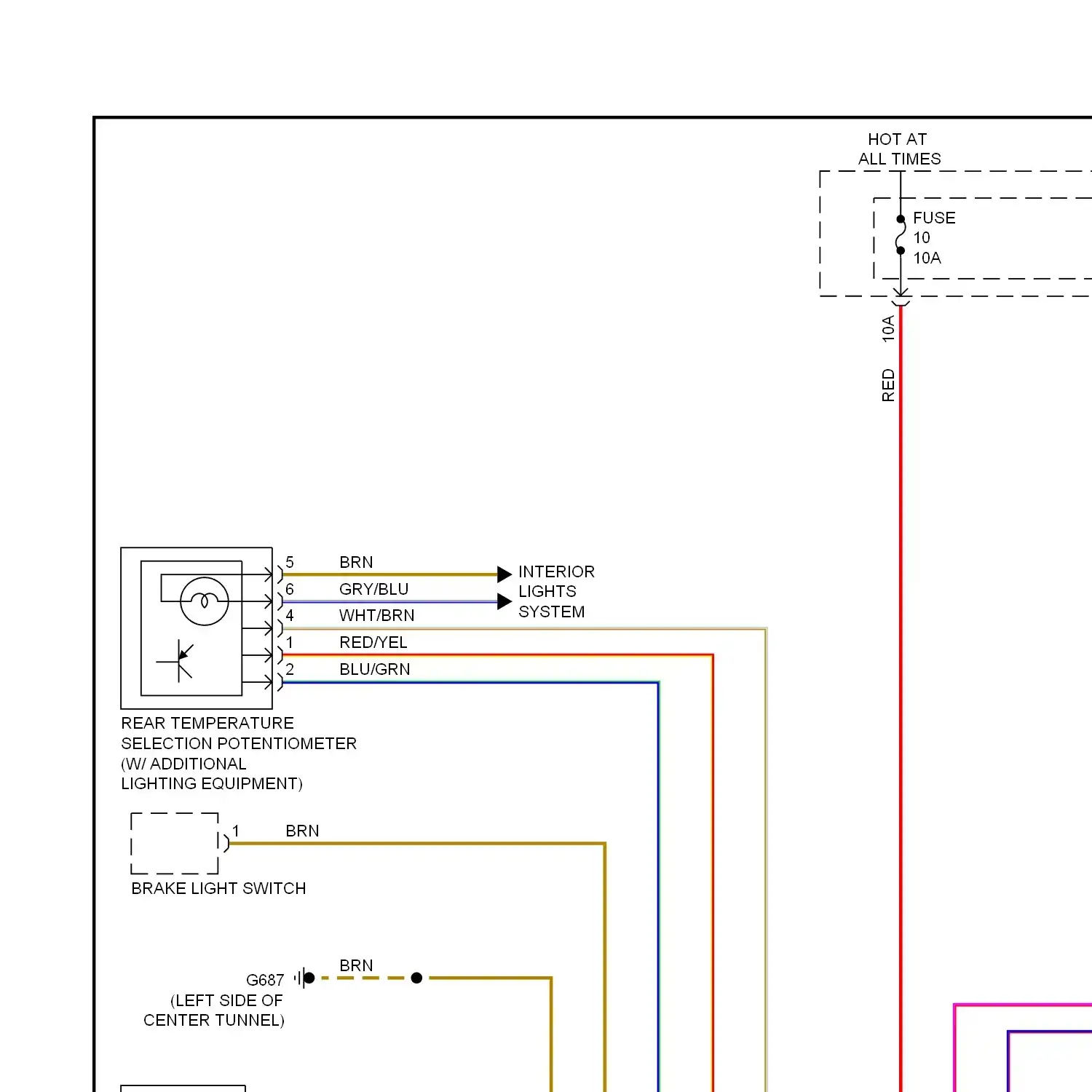The width and height of the screenshot is (1092, 1092).
Task: Click the BRAKE LIGHT SWITCH label
Action: click(x=218, y=888)
